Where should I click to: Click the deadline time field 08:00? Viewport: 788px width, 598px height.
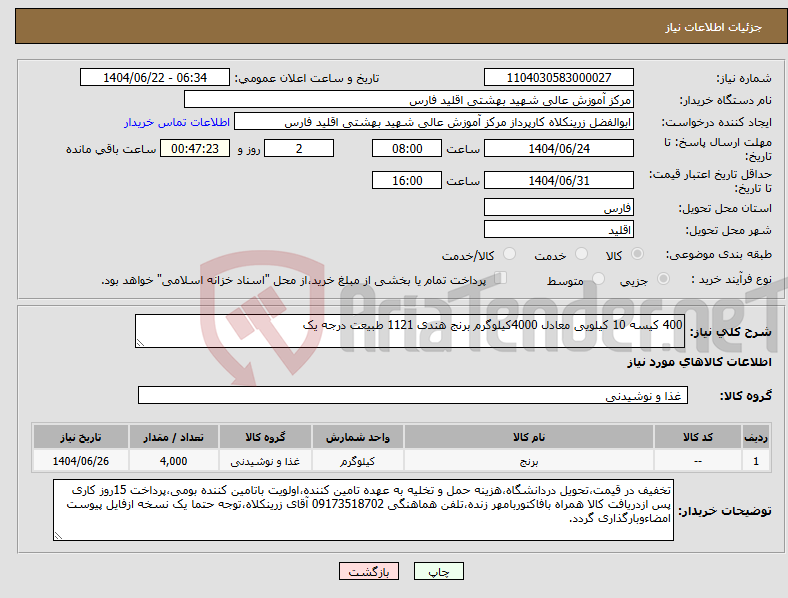click(407, 148)
